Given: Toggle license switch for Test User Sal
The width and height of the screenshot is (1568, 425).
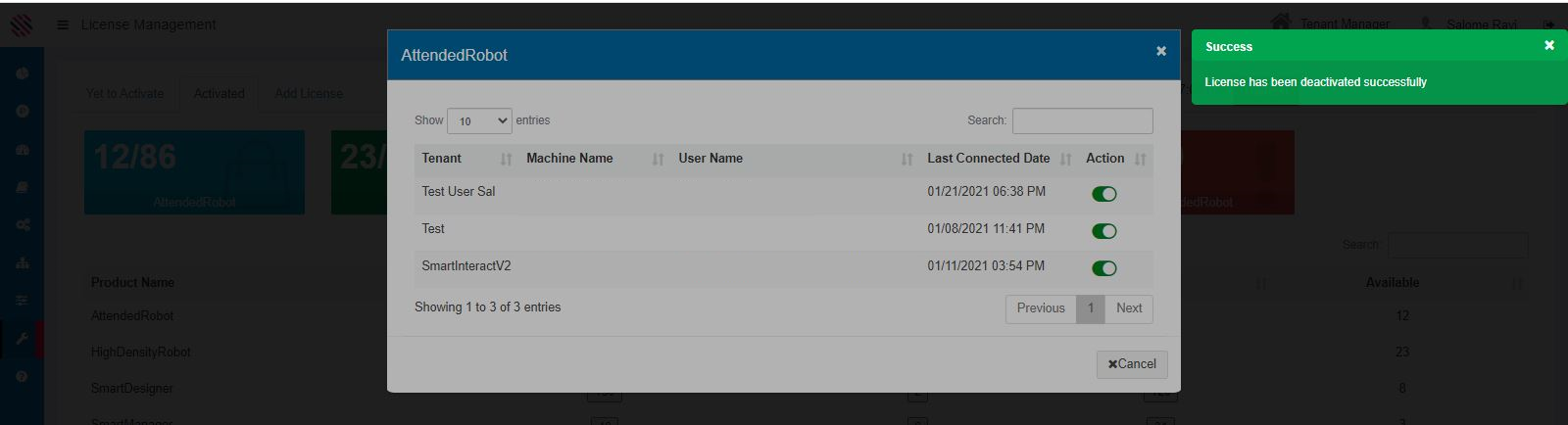Looking at the screenshot, I should click(1104, 194).
